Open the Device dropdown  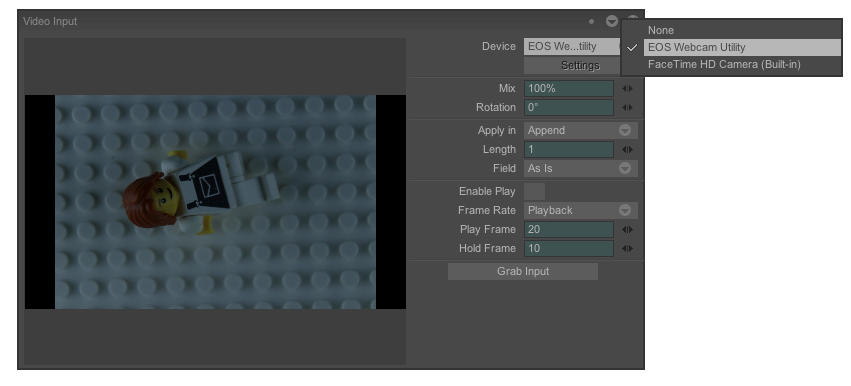pyautogui.click(x=572, y=47)
